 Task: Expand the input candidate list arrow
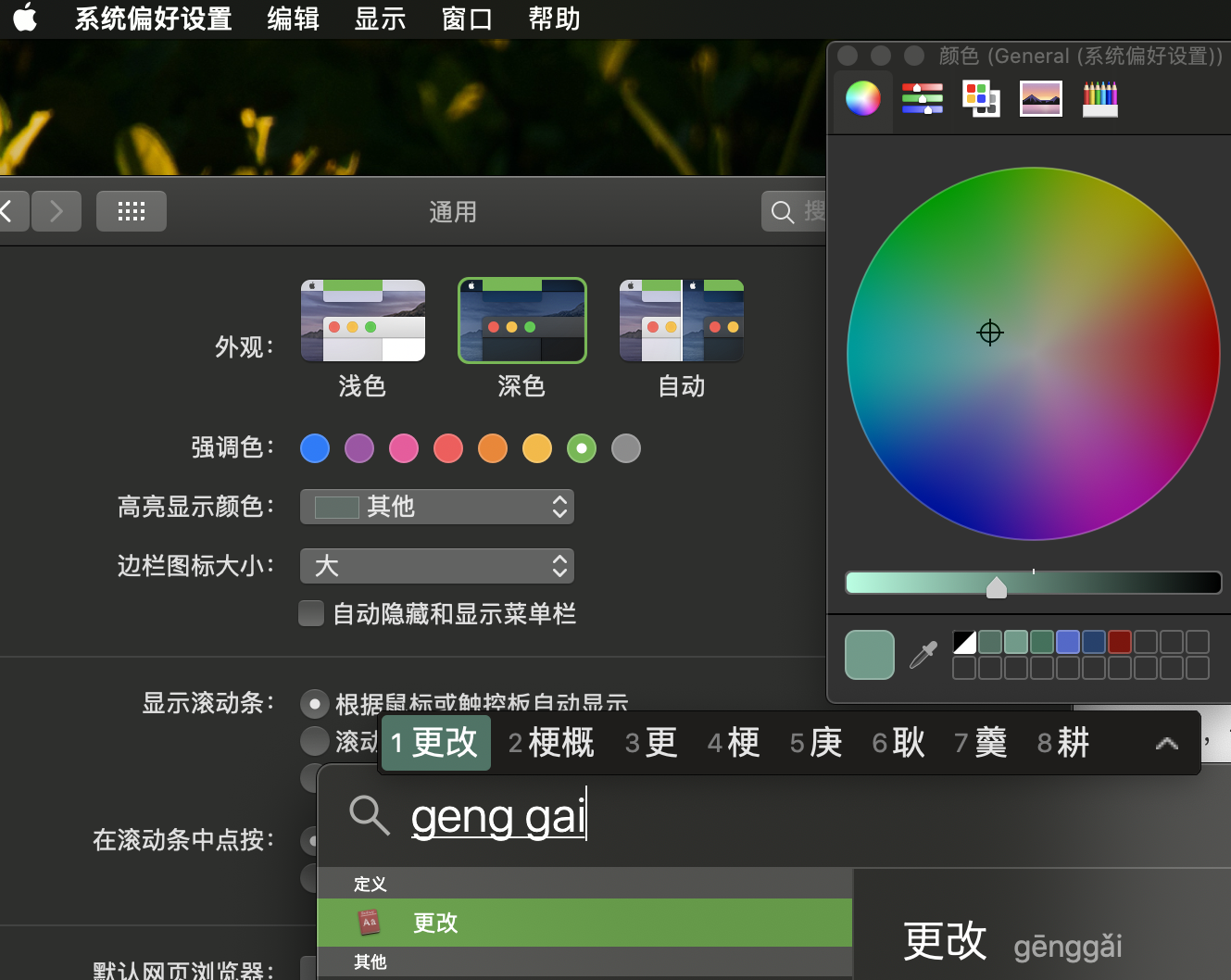click(x=1166, y=743)
